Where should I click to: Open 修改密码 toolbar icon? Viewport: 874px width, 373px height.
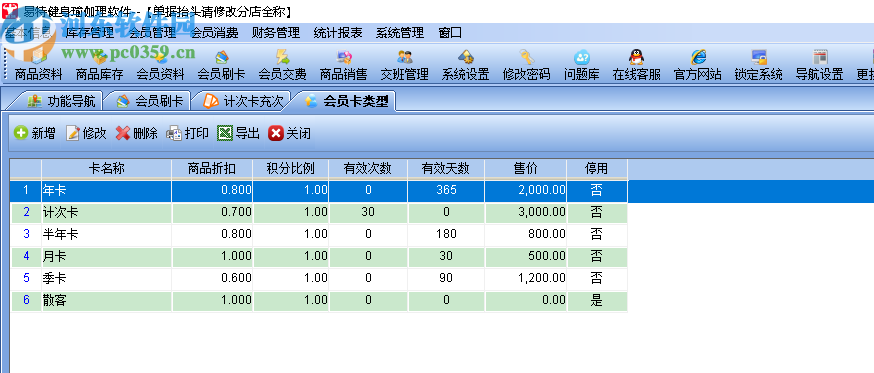click(x=526, y=65)
